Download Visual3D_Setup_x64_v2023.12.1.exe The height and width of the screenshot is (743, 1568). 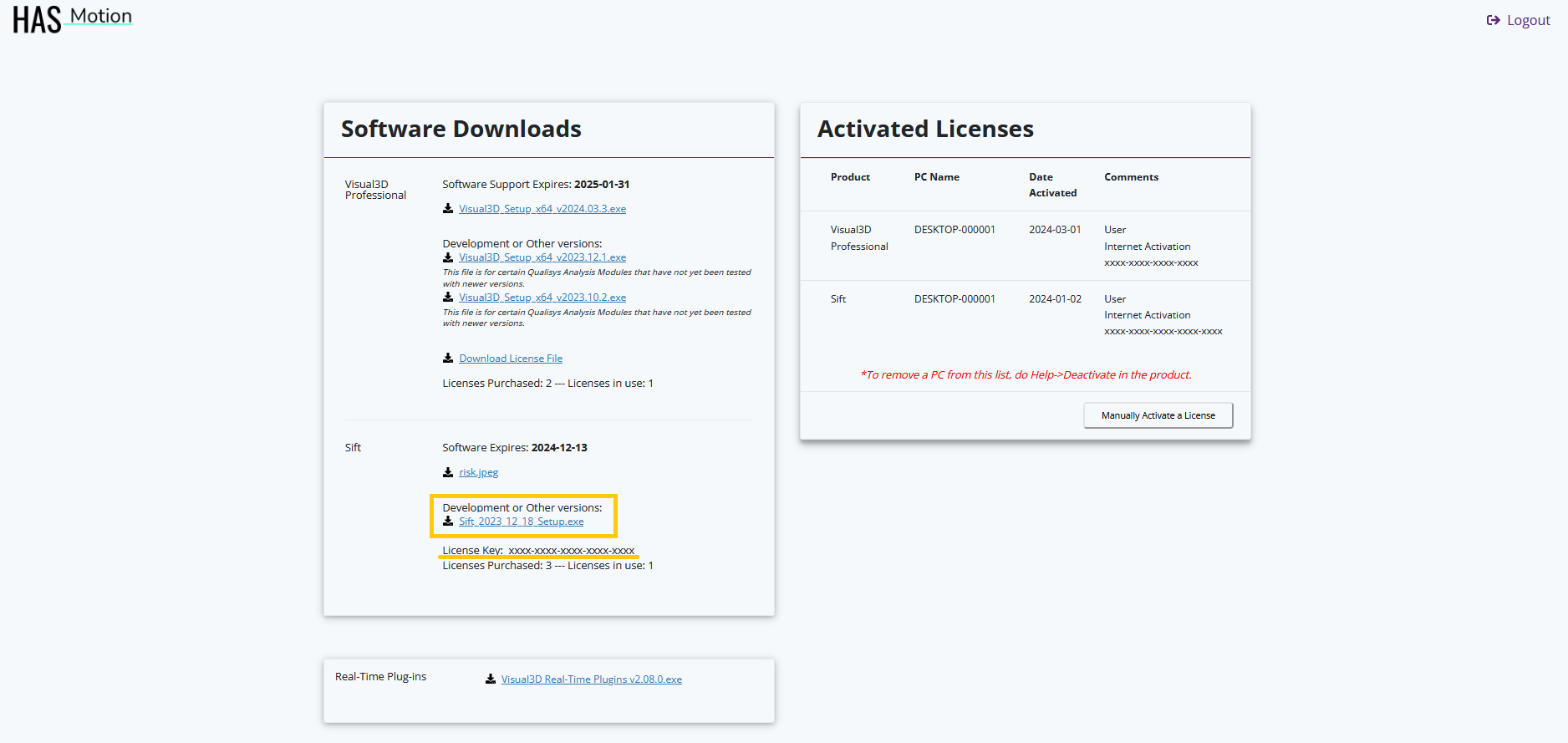[x=542, y=257]
